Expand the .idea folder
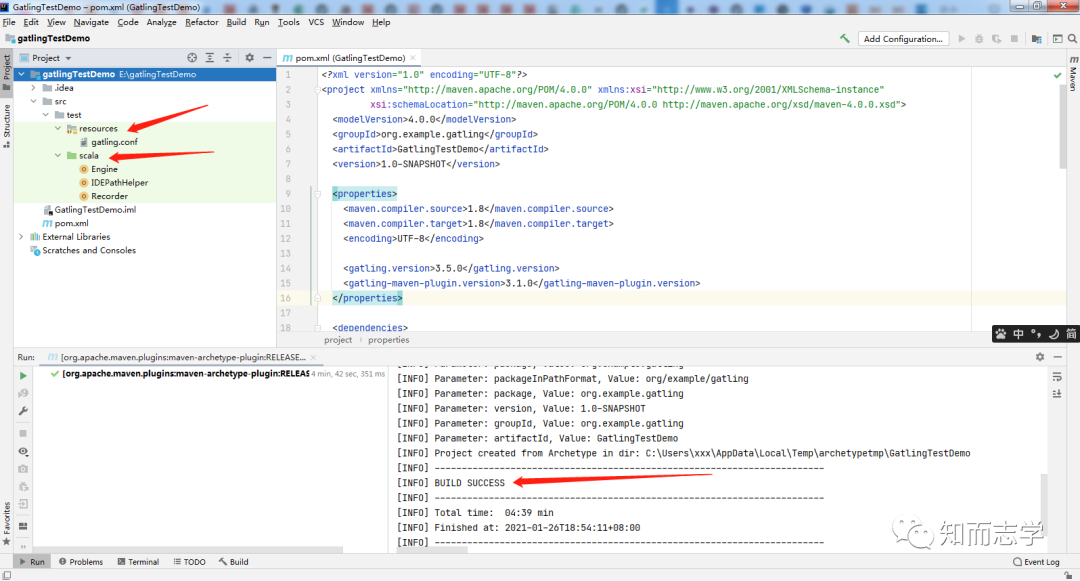The height and width of the screenshot is (581, 1080). coord(33,88)
